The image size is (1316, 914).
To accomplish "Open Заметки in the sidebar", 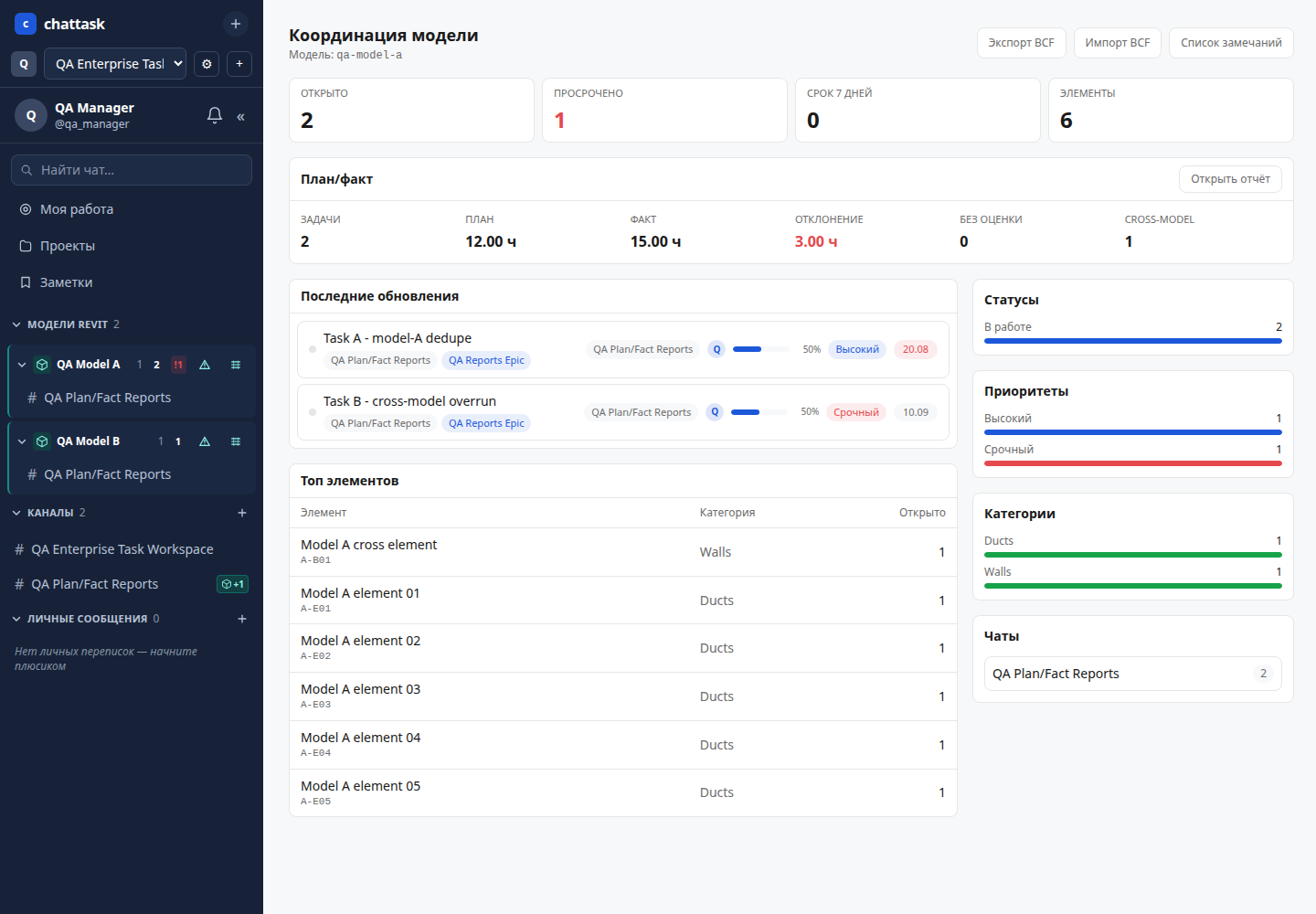I will 132,282.
